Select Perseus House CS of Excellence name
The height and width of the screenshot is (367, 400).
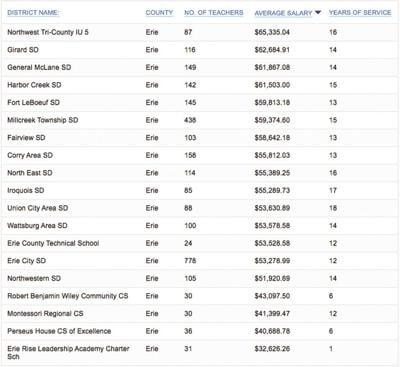59,331
